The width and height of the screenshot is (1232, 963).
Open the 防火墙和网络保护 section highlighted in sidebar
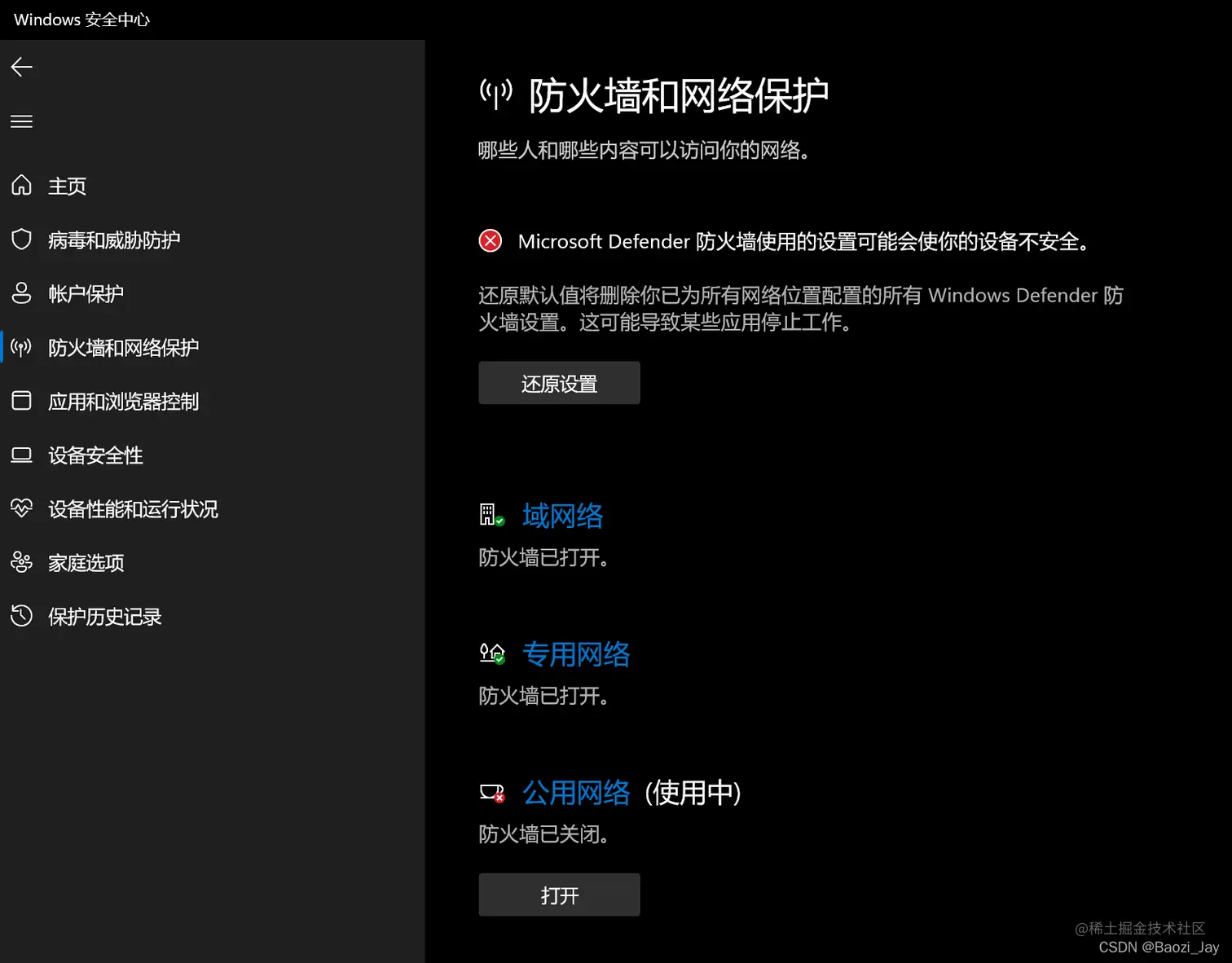[122, 348]
